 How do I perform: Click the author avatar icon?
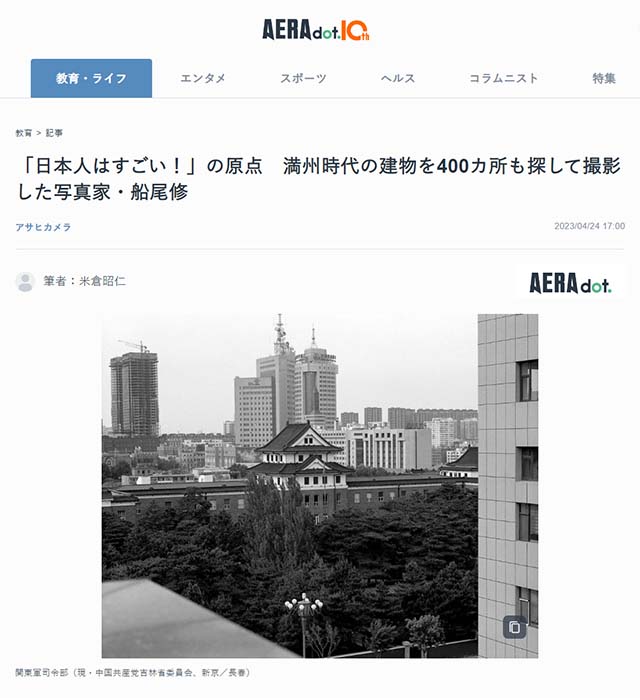25,282
